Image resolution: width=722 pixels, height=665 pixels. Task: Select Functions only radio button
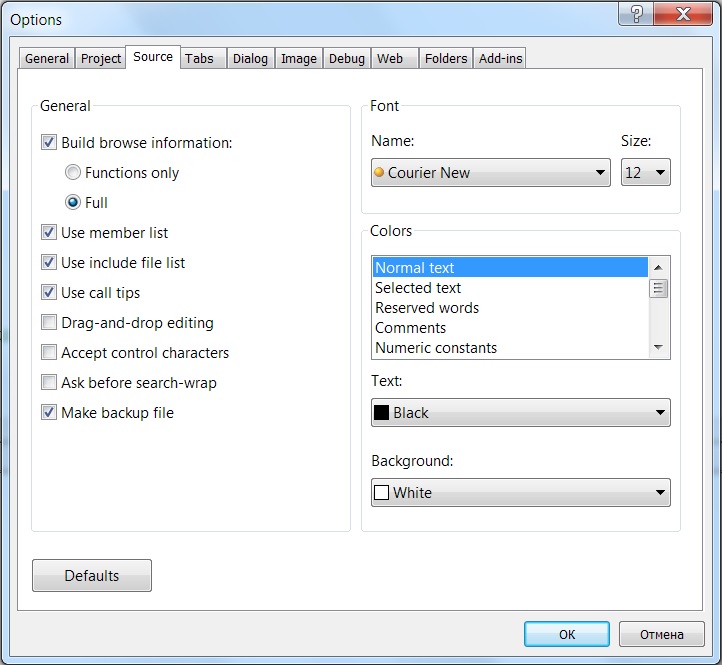(73, 173)
